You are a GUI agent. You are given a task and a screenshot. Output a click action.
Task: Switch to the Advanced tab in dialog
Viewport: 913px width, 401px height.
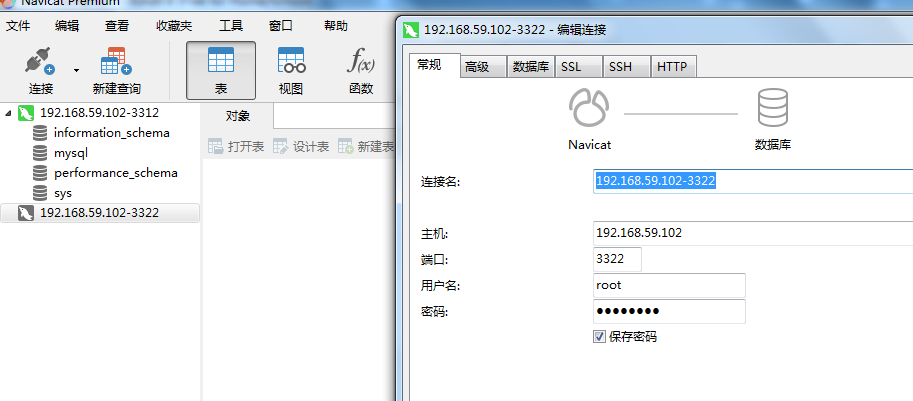coord(483,67)
